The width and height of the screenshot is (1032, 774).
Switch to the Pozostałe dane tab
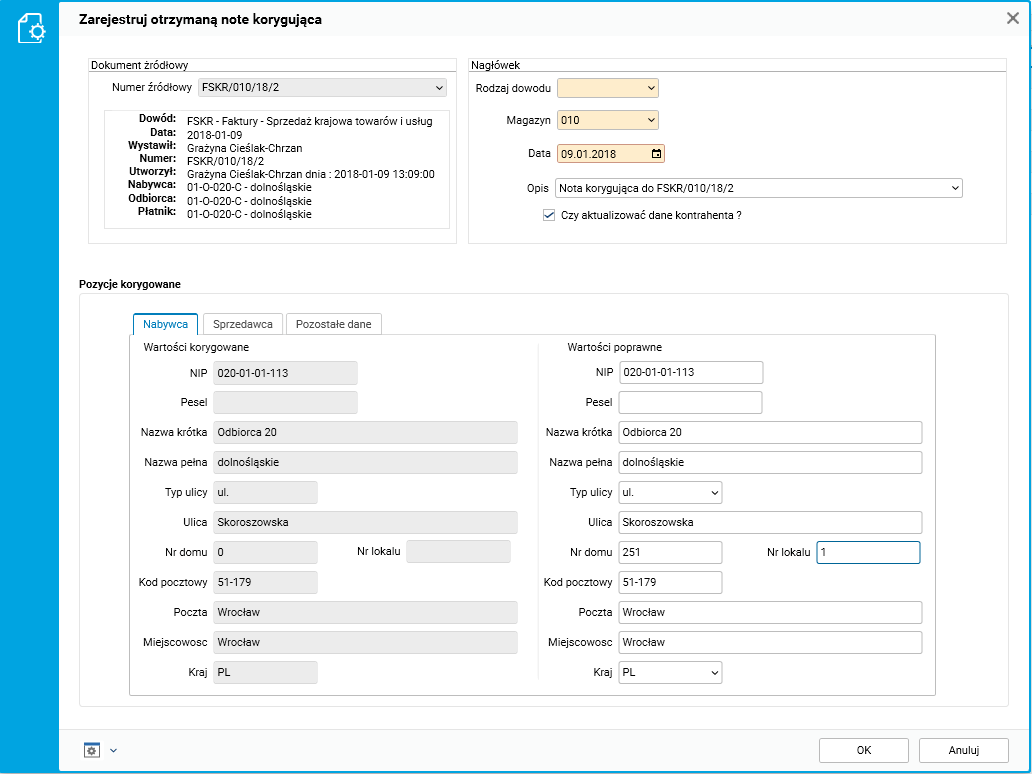tap(333, 324)
